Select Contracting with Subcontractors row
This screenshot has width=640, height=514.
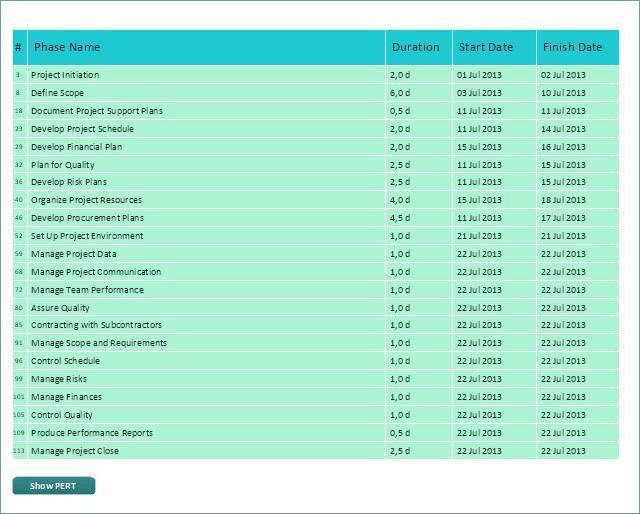[316, 325]
